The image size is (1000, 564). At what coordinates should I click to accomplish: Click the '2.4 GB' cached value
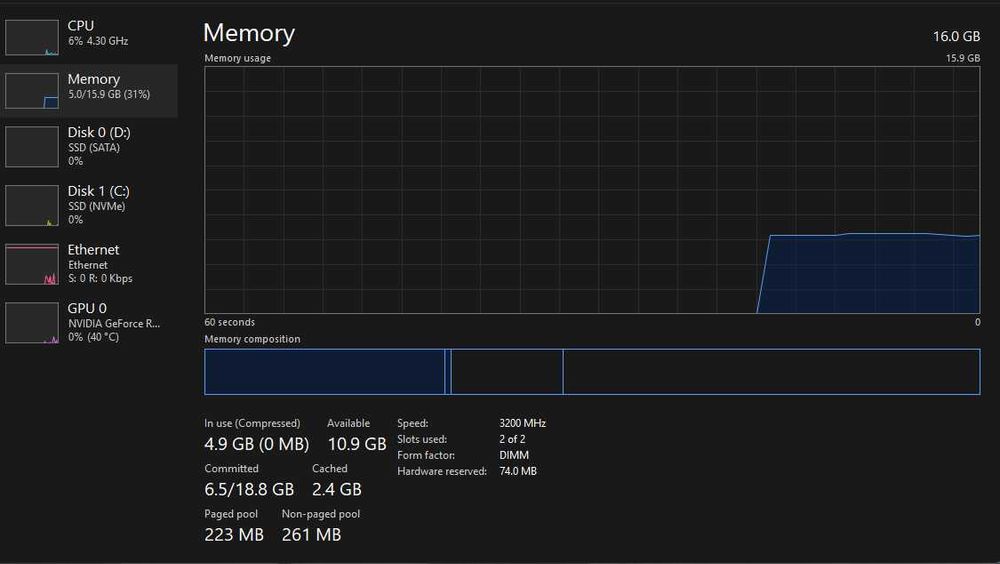point(337,489)
